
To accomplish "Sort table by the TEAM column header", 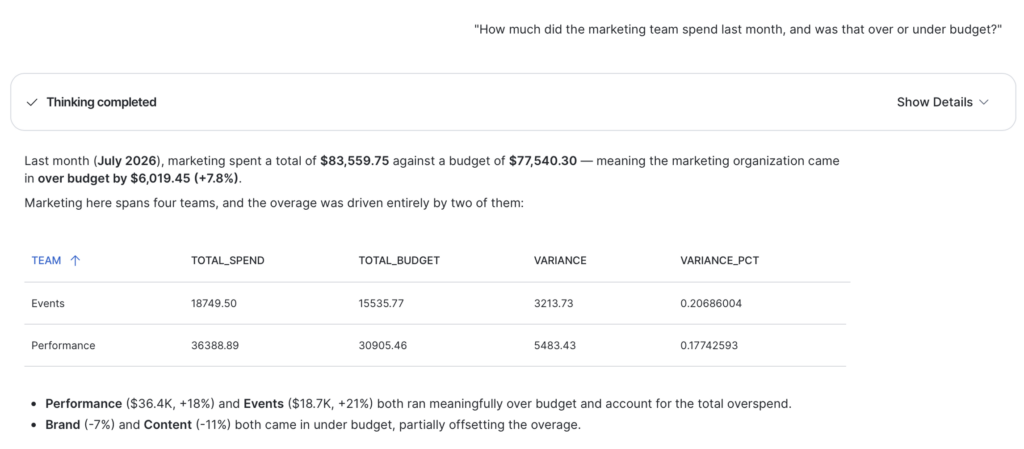I will (x=46, y=260).
